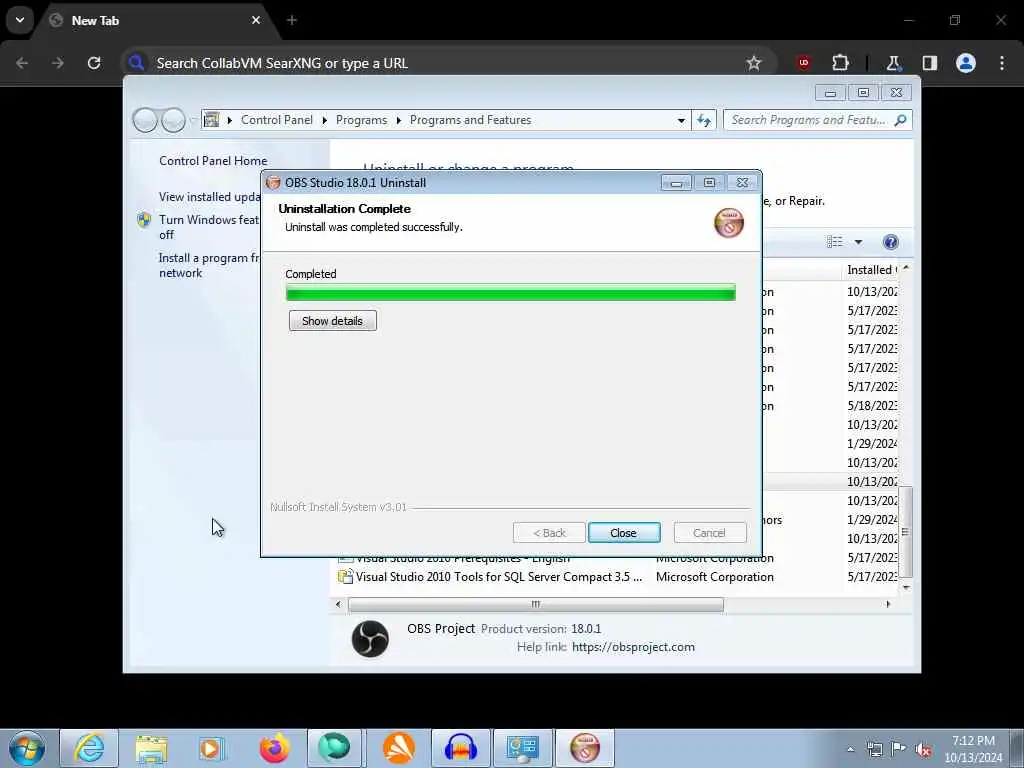Screen dimensions: 1024x768
Task: Open the tab search chevron in Chrome
Action: tap(20, 20)
